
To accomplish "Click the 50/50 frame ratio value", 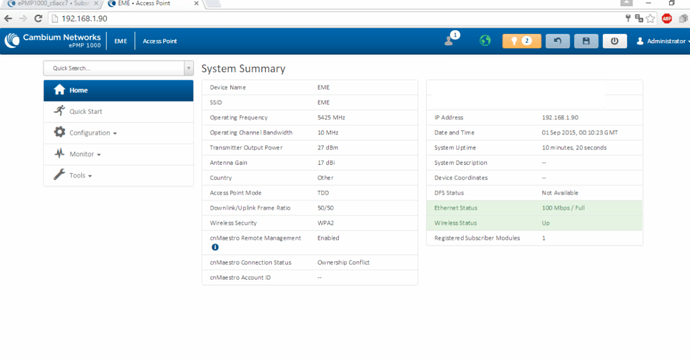I will (326, 208).
